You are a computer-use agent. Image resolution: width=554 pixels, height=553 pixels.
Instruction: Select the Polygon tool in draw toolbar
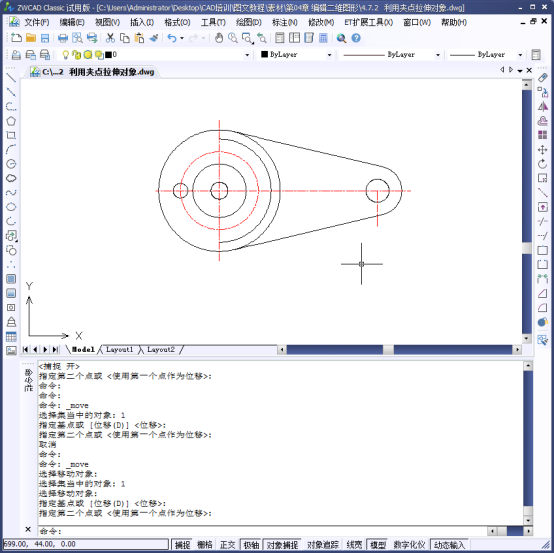click(11, 121)
